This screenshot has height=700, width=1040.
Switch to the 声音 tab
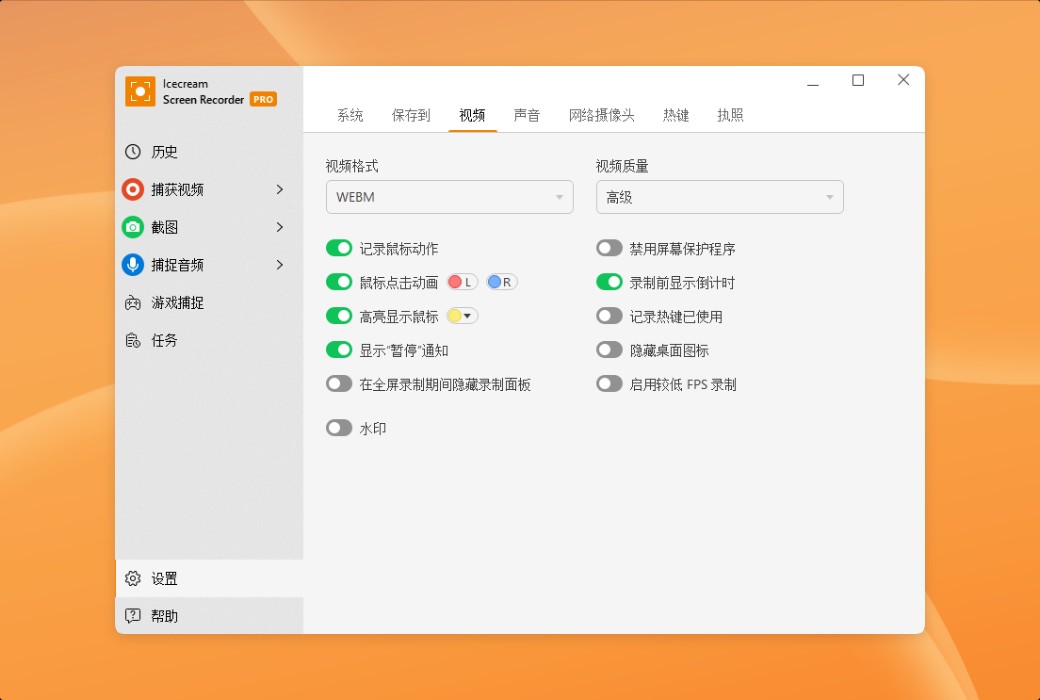point(527,115)
